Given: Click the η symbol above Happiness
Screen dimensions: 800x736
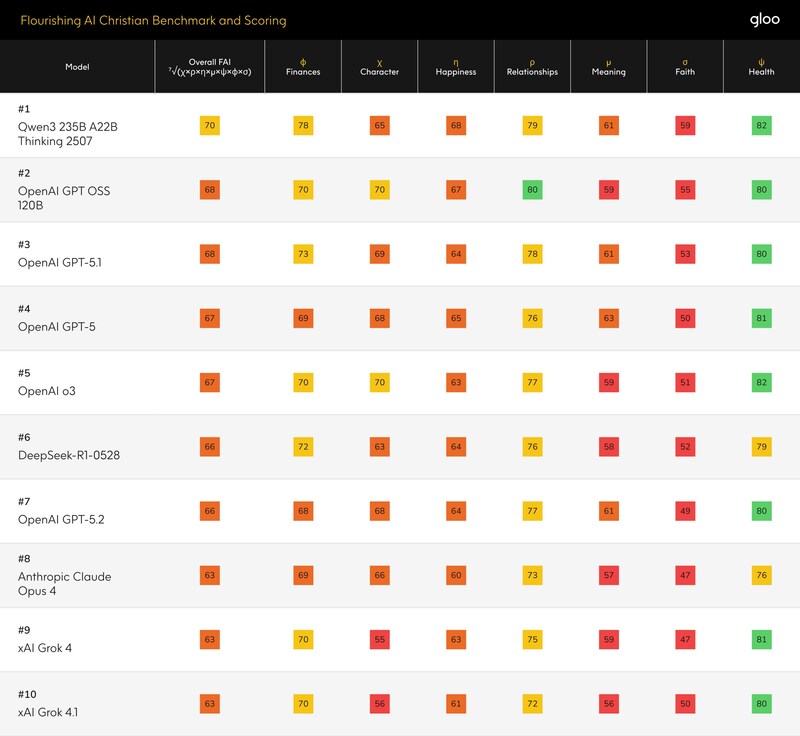Looking at the screenshot, I should tap(456, 61).
